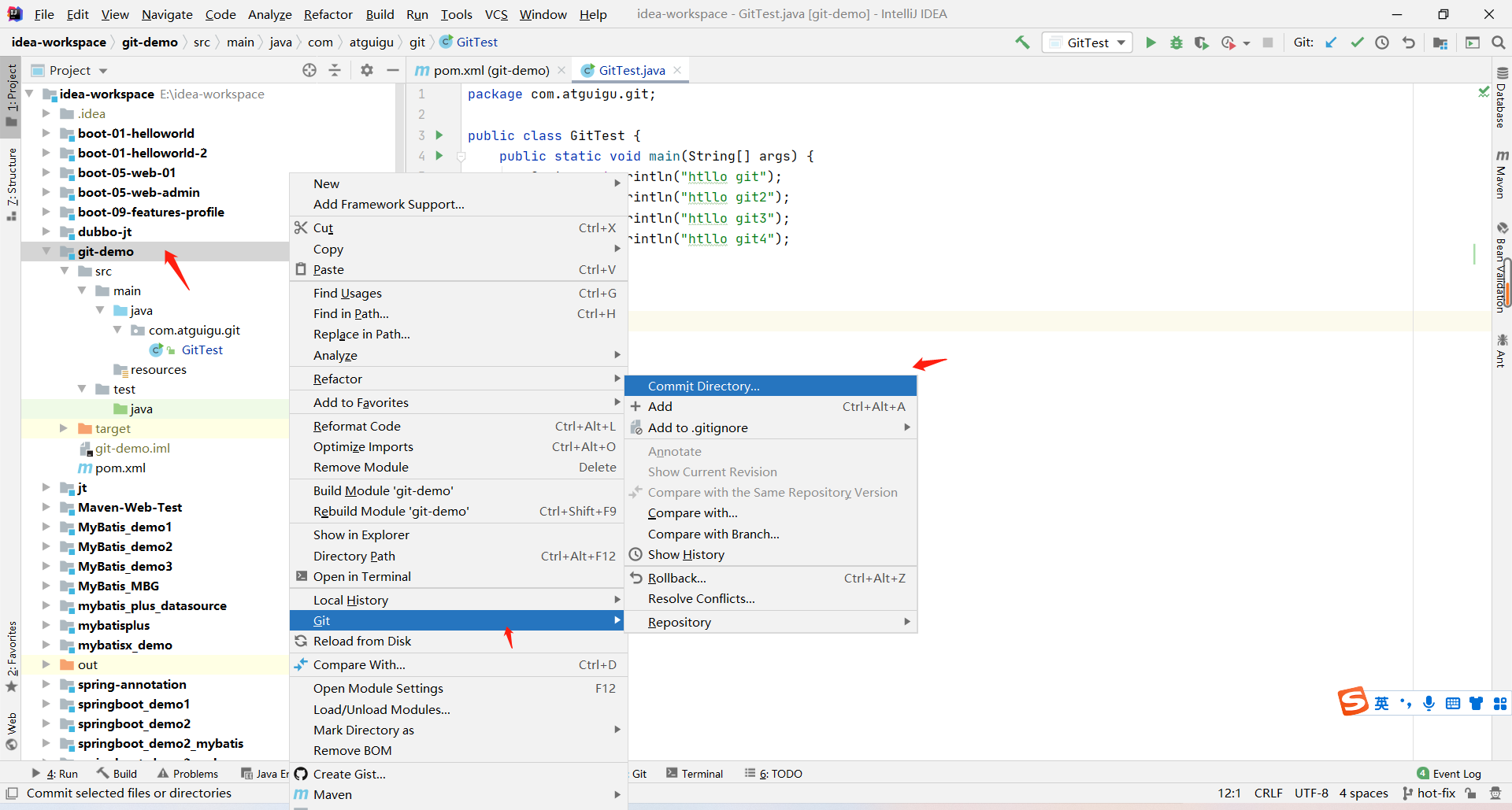This screenshot has width=1512, height=810.
Task: Switch to the pom.xml (git-demo) tab
Action: click(491, 70)
